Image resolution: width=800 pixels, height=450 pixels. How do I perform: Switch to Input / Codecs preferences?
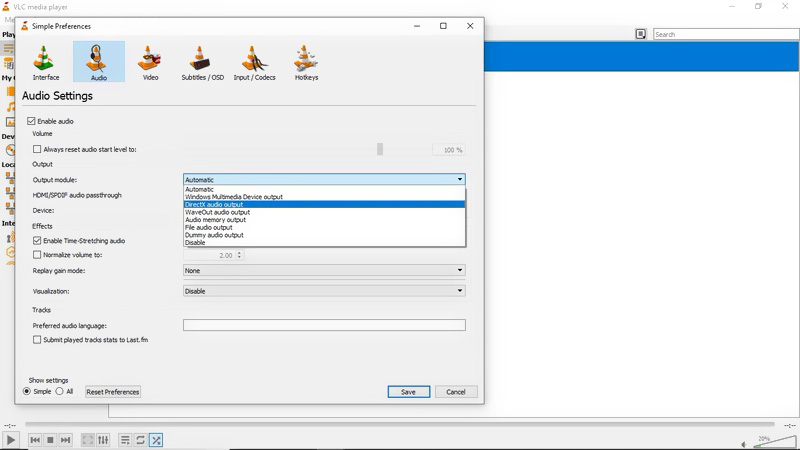[254, 62]
